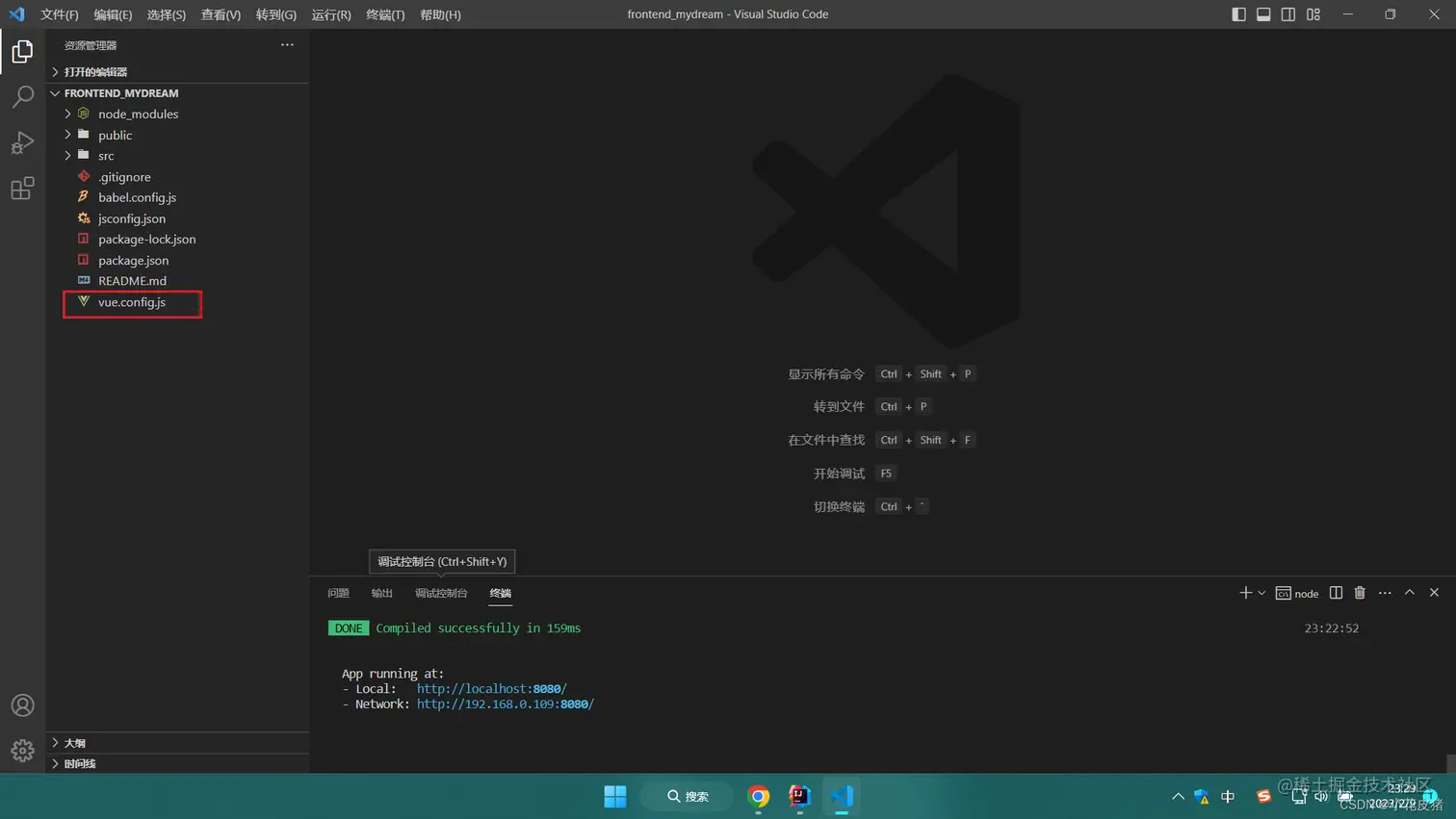Click the Sogou input tray icon
This screenshot has height=819, width=1456.
1263,796
